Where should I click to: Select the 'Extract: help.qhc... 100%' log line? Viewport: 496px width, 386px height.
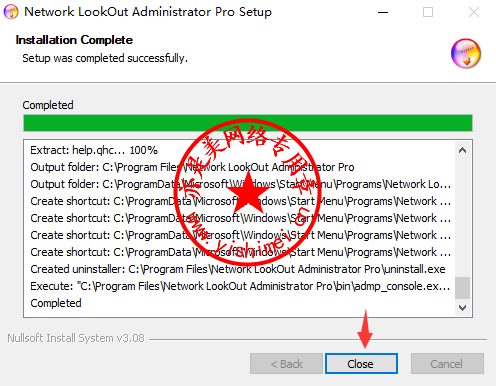click(x=94, y=150)
